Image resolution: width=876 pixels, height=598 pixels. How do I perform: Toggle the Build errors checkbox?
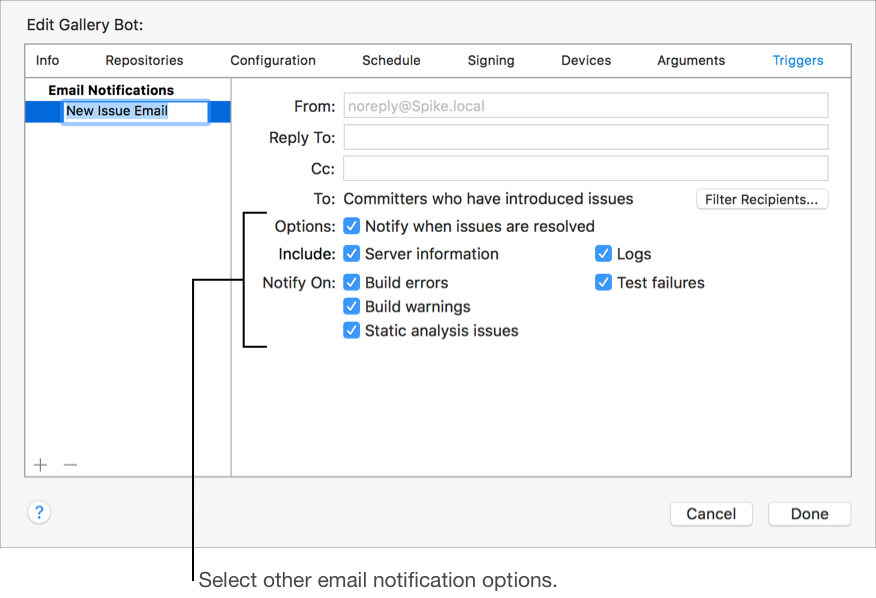tap(352, 283)
